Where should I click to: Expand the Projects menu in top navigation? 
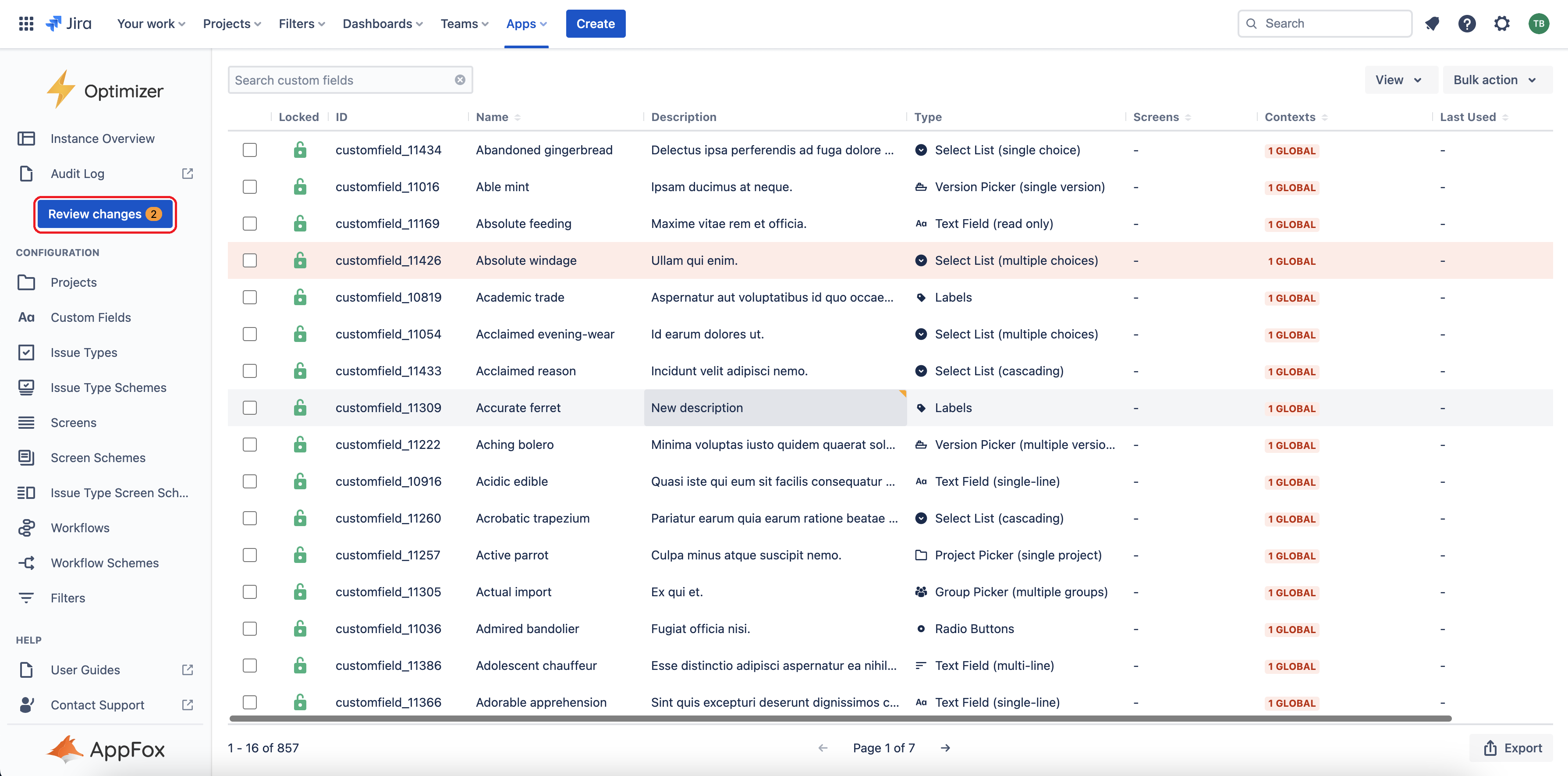pos(231,24)
